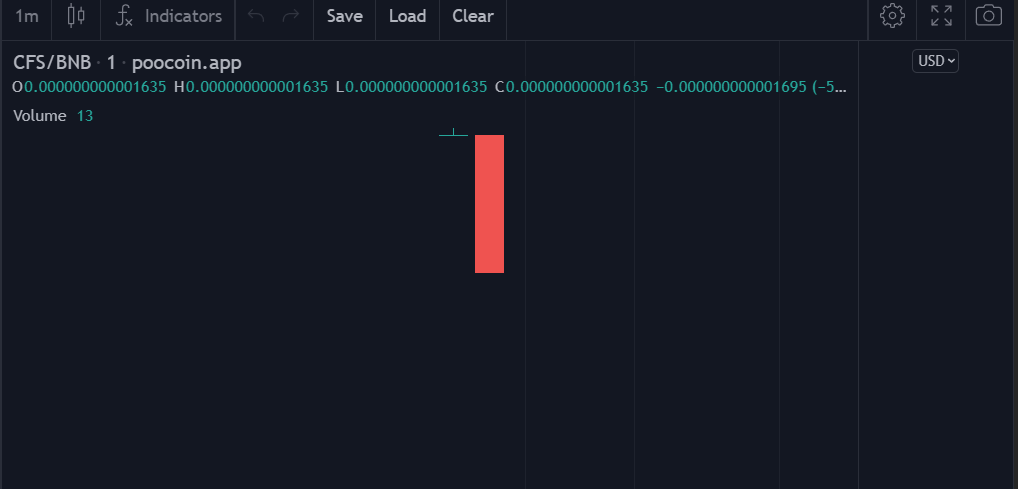Select the small green doji candle

453,133
